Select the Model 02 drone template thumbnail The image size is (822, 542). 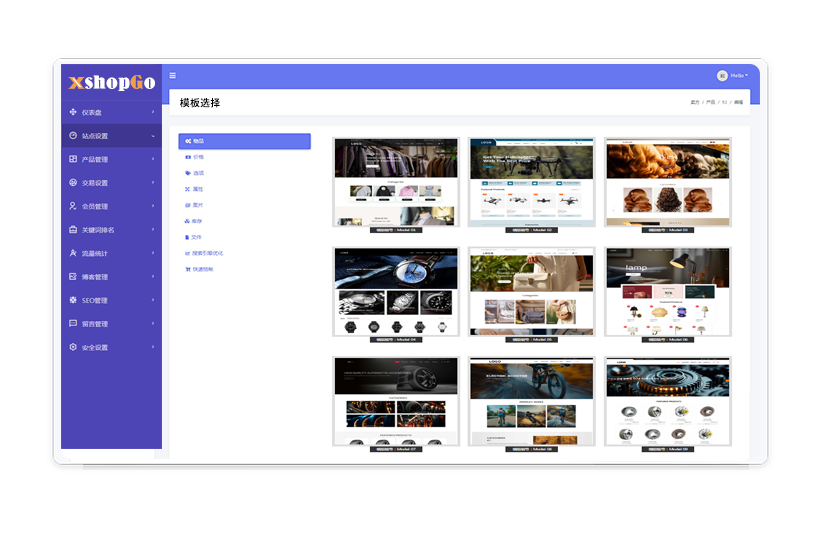pyautogui.click(x=532, y=183)
